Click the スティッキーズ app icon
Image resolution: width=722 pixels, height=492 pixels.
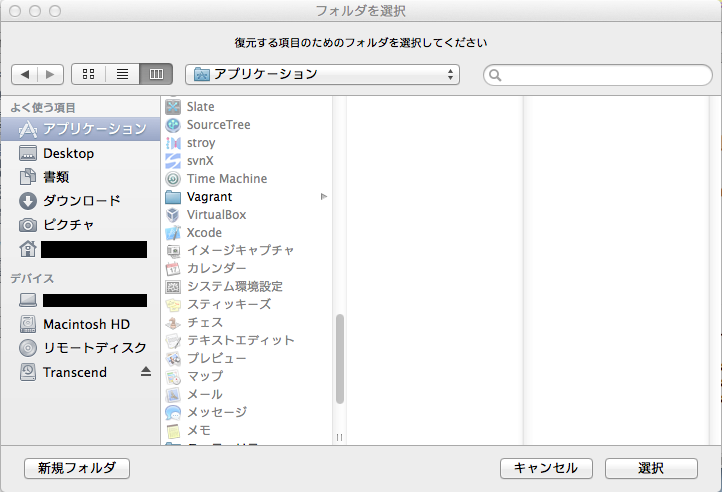coord(173,305)
